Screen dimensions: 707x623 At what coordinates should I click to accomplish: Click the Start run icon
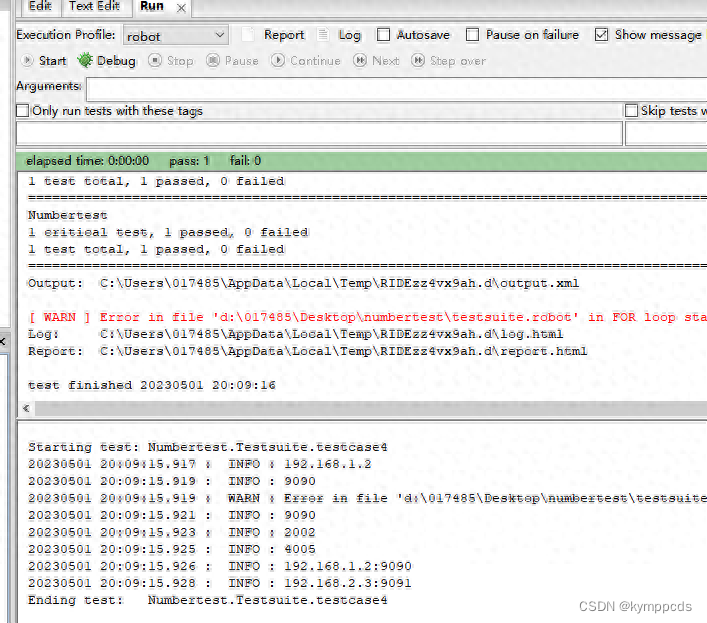[x=27, y=60]
